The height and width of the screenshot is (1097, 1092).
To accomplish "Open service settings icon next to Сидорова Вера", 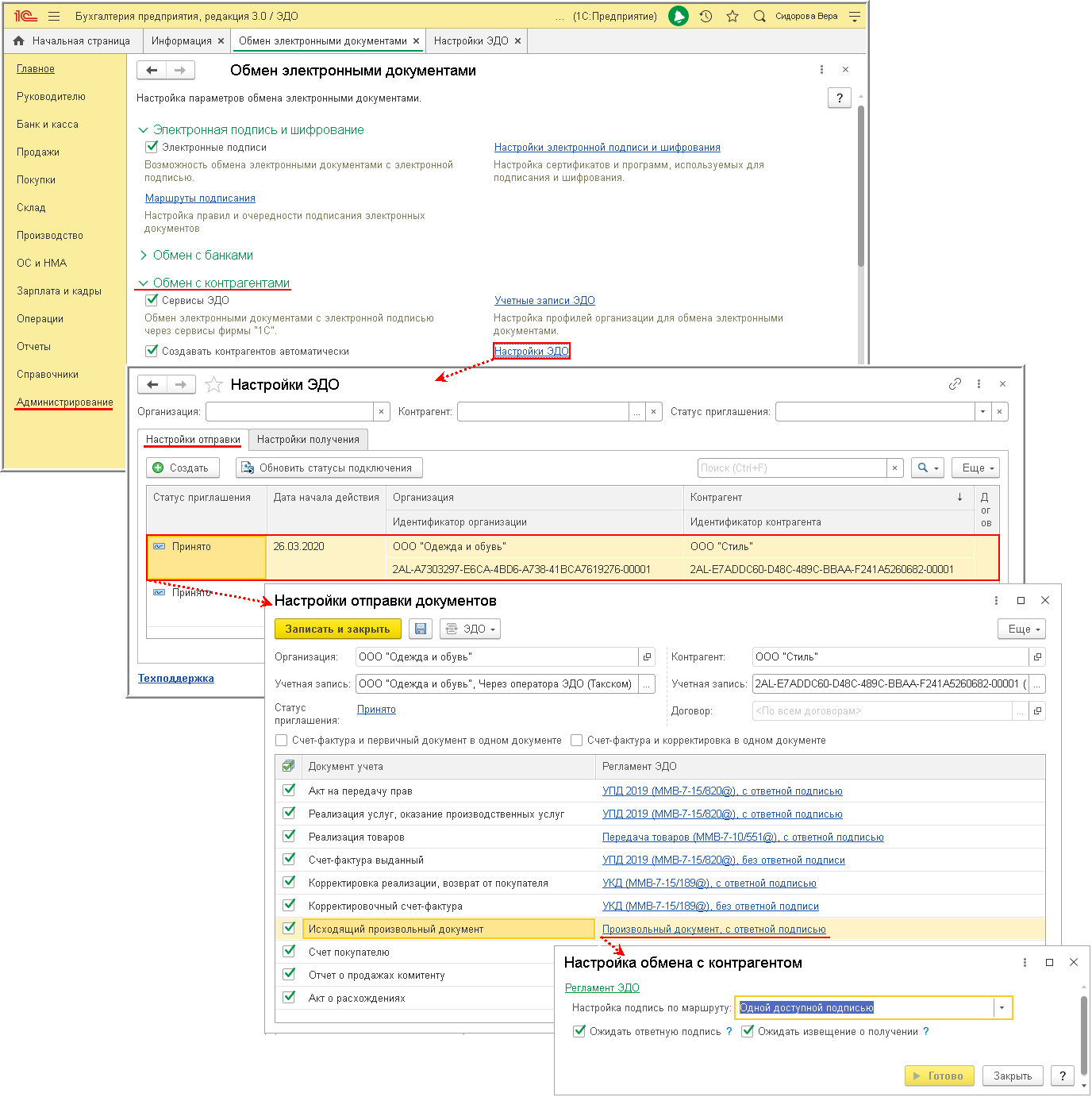I will [x=855, y=16].
